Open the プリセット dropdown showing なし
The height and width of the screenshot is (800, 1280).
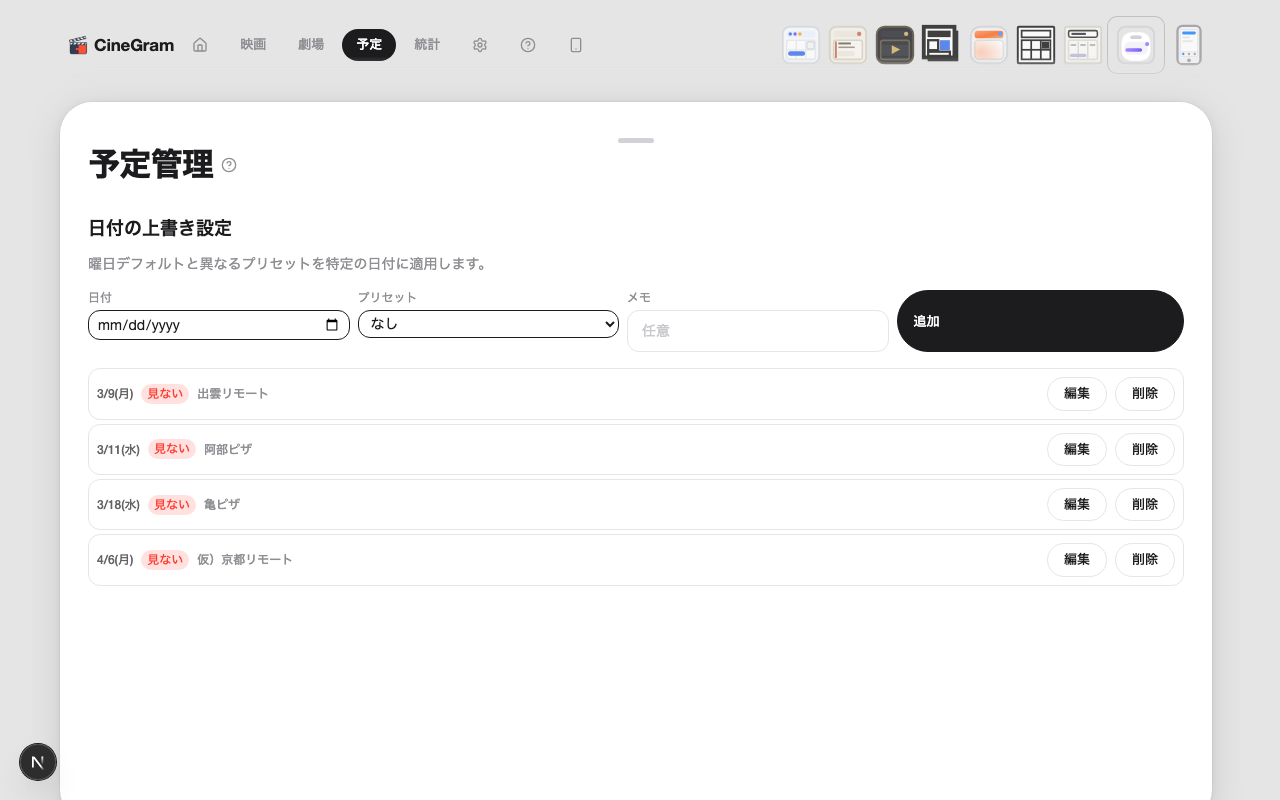coord(488,324)
